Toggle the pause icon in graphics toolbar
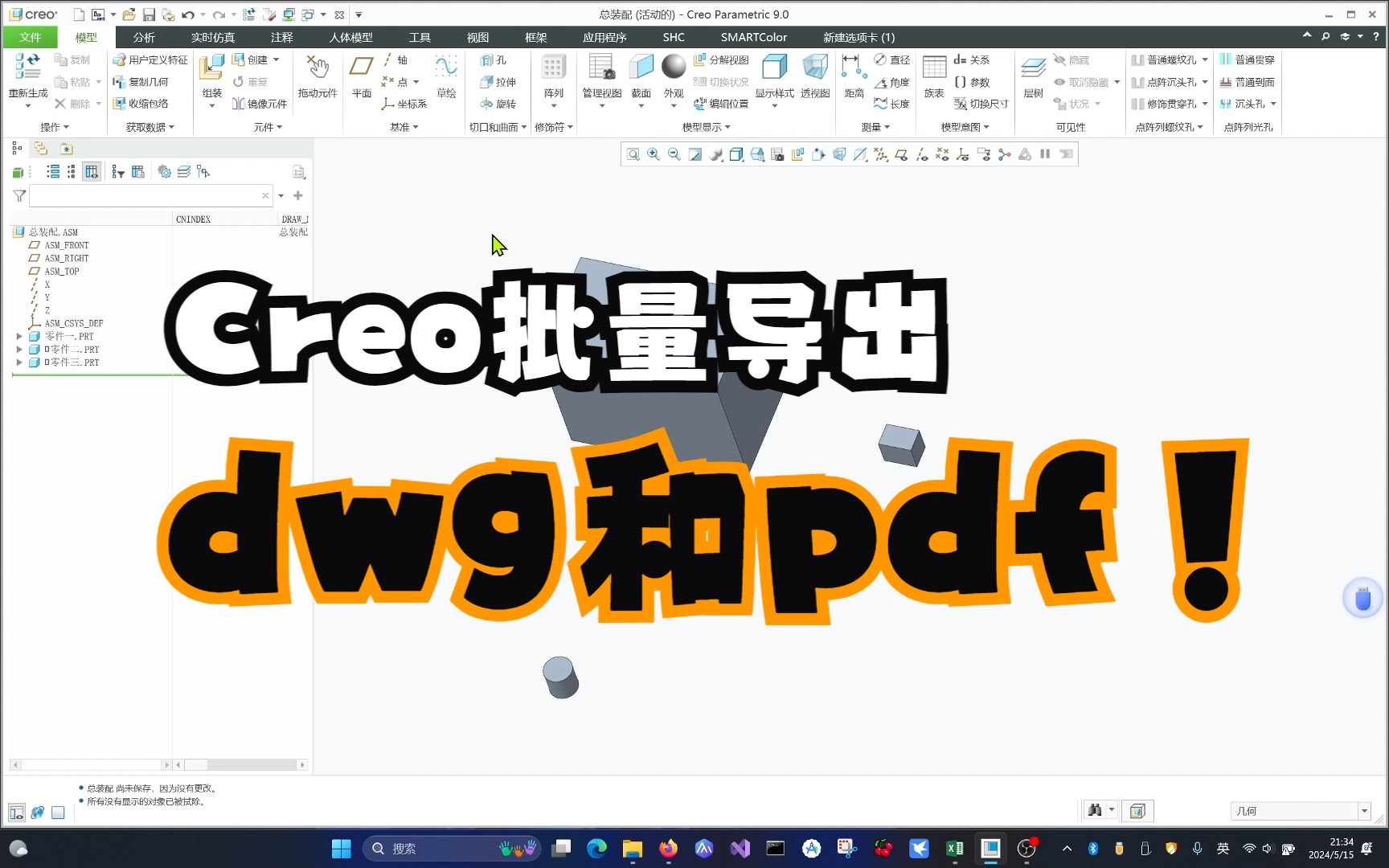The image size is (1389, 868). pyautogui.click(x=1045, y=154)
